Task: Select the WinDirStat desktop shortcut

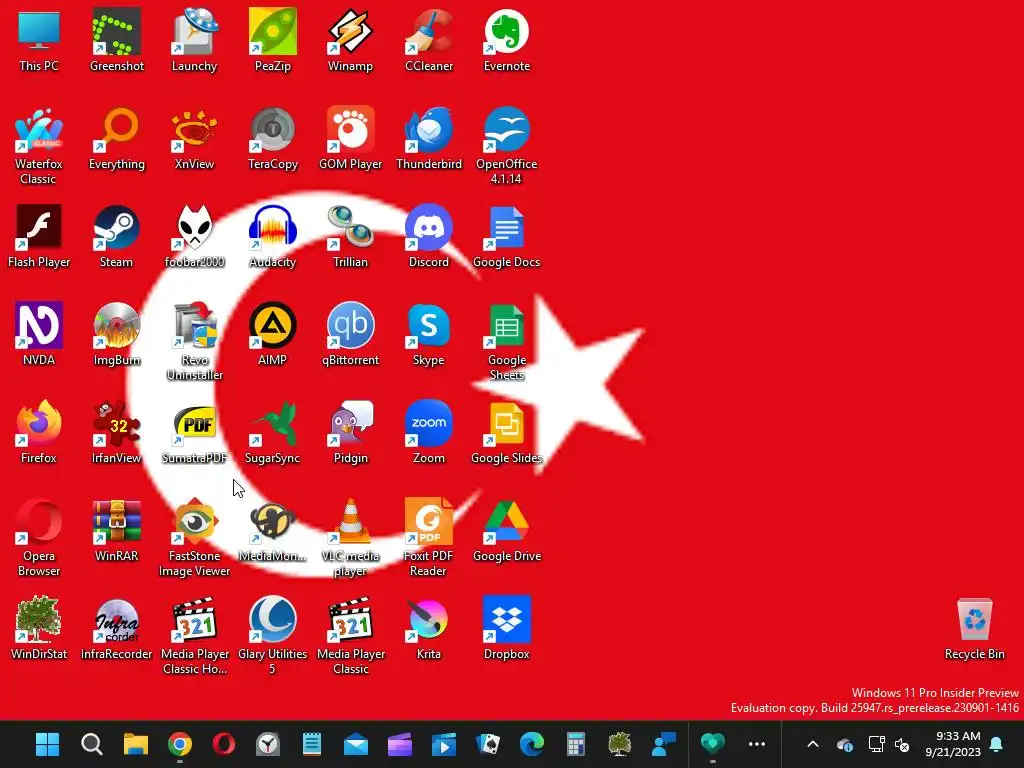Action: [39, 628]
